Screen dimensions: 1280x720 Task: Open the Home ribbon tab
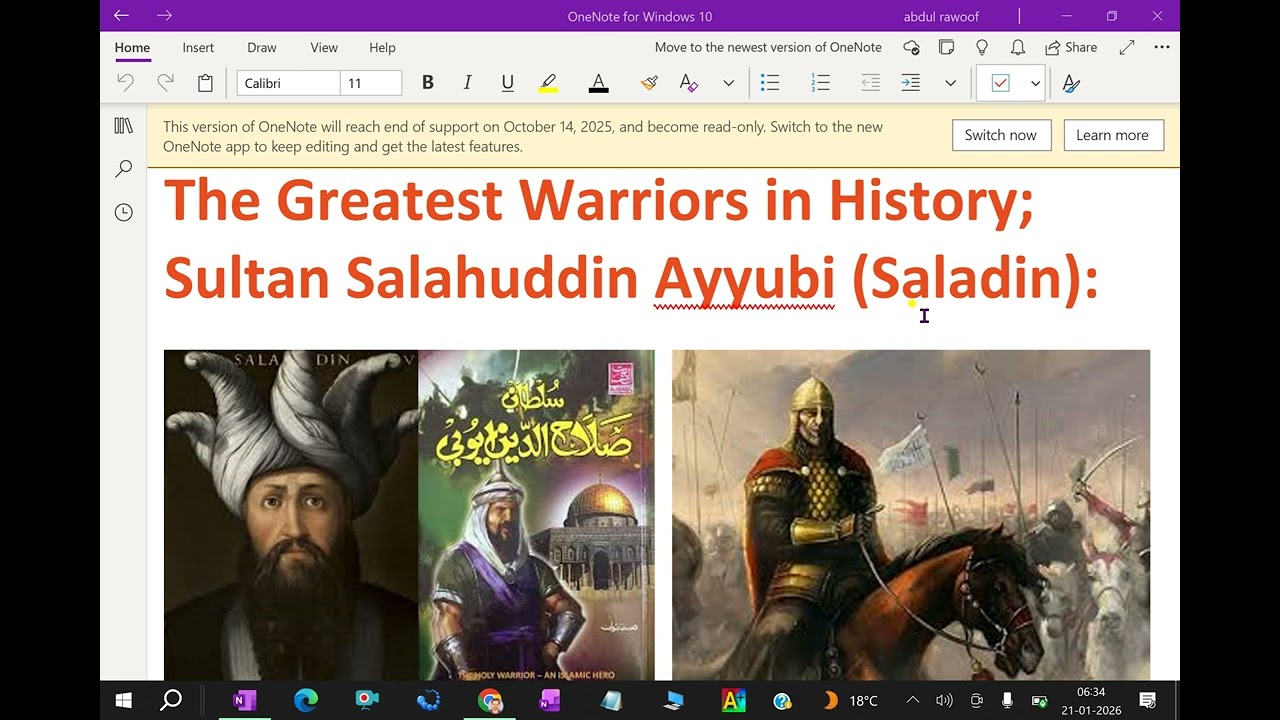[x=132, y=47]
